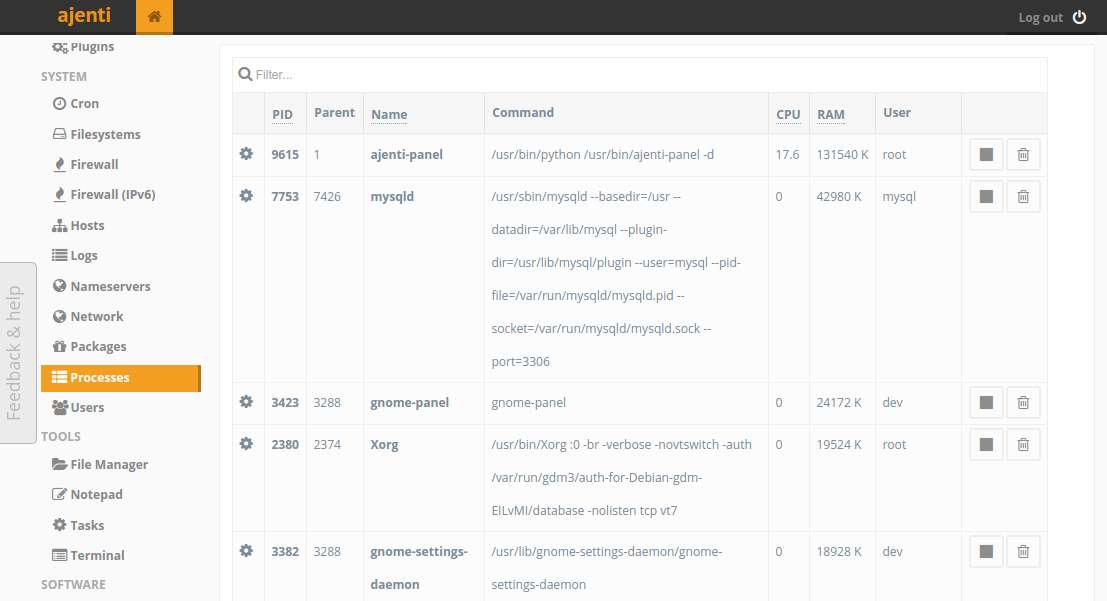Sort table by CPU column
Image resolution: width=1107 pixels, height=601 pixels.
tap(788, 114)
